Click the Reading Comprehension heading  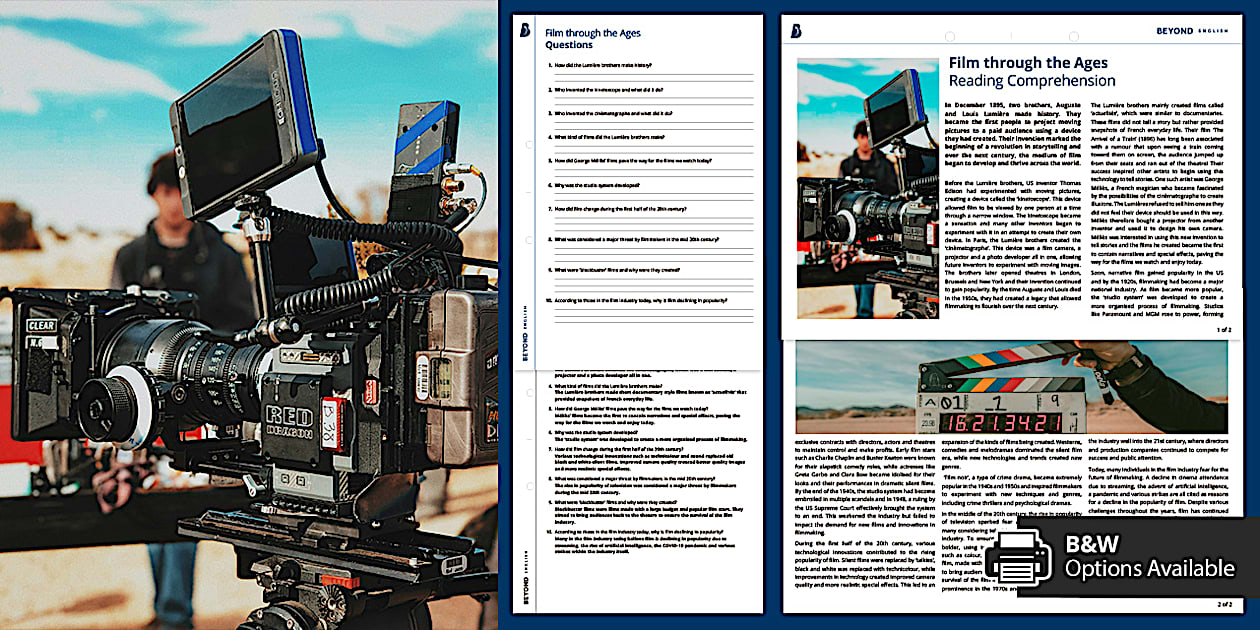click(1031, 81)
